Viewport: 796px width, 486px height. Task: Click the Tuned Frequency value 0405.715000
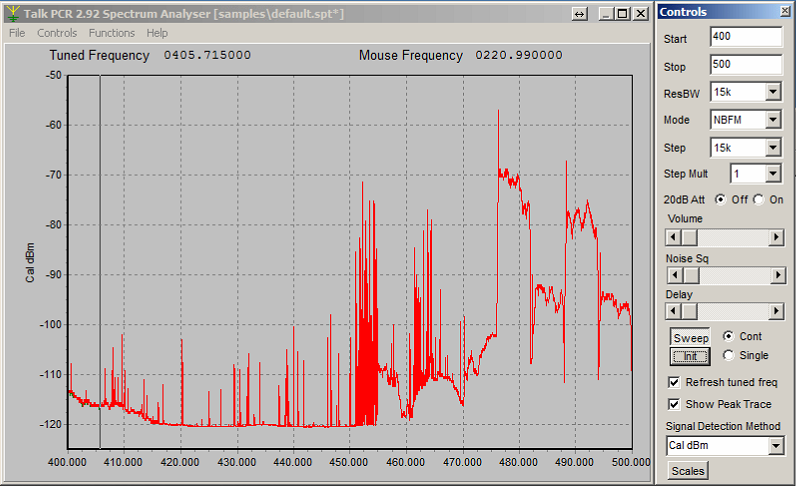[x=207, y=55]
